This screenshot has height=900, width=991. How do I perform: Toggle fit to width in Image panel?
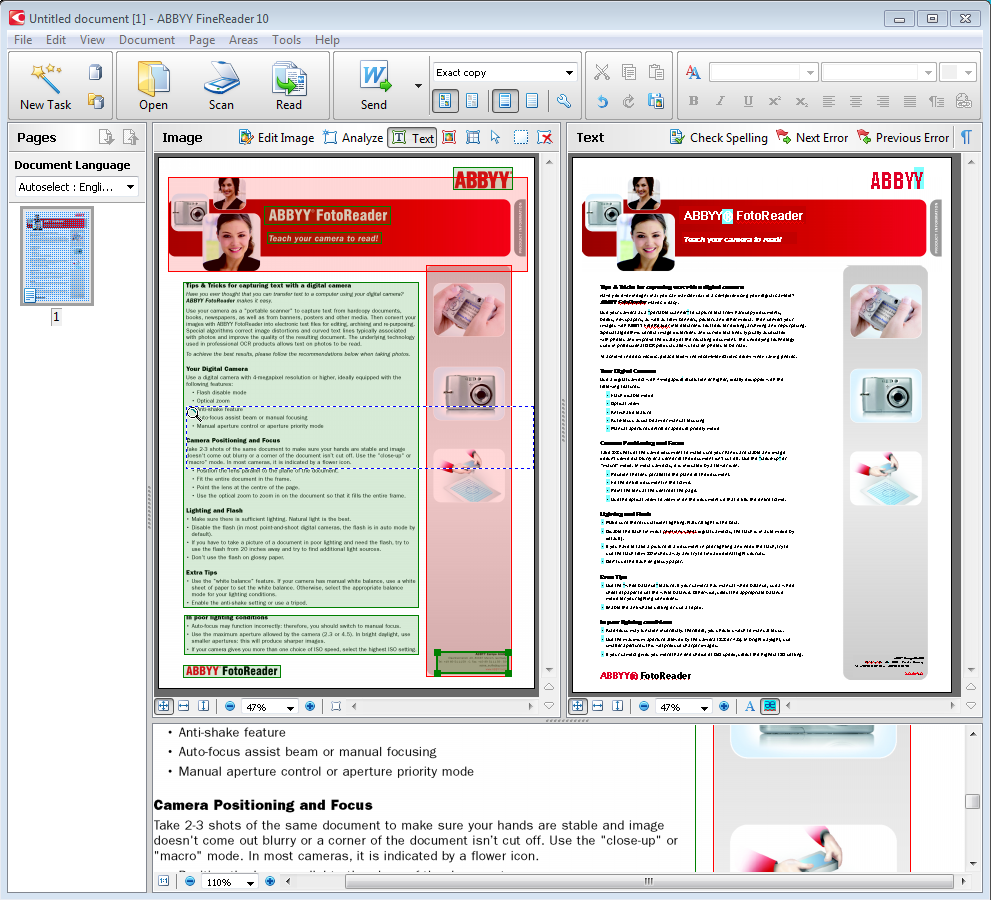point(184,706)
